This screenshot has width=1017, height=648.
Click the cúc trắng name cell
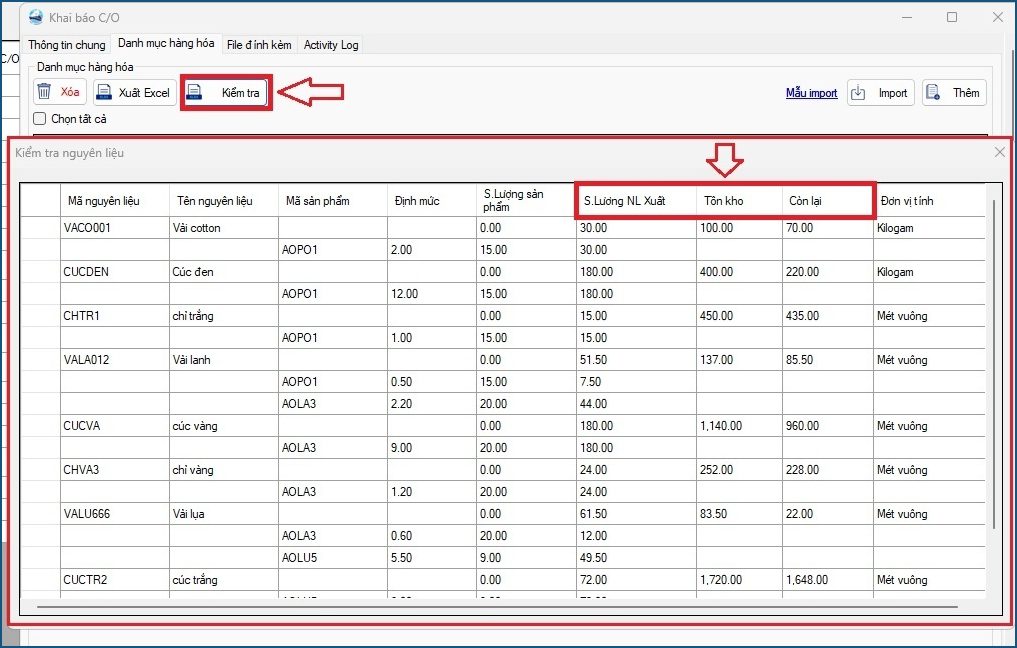[x=223, y=580]
